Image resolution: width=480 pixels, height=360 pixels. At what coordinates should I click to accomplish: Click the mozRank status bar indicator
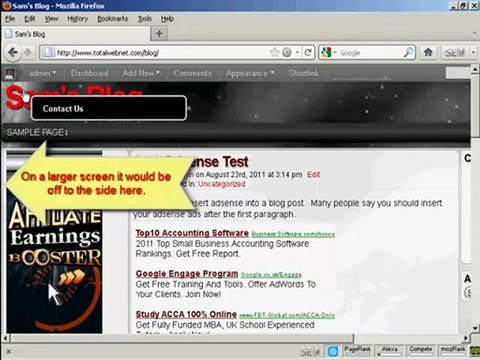tap(453, 351)
